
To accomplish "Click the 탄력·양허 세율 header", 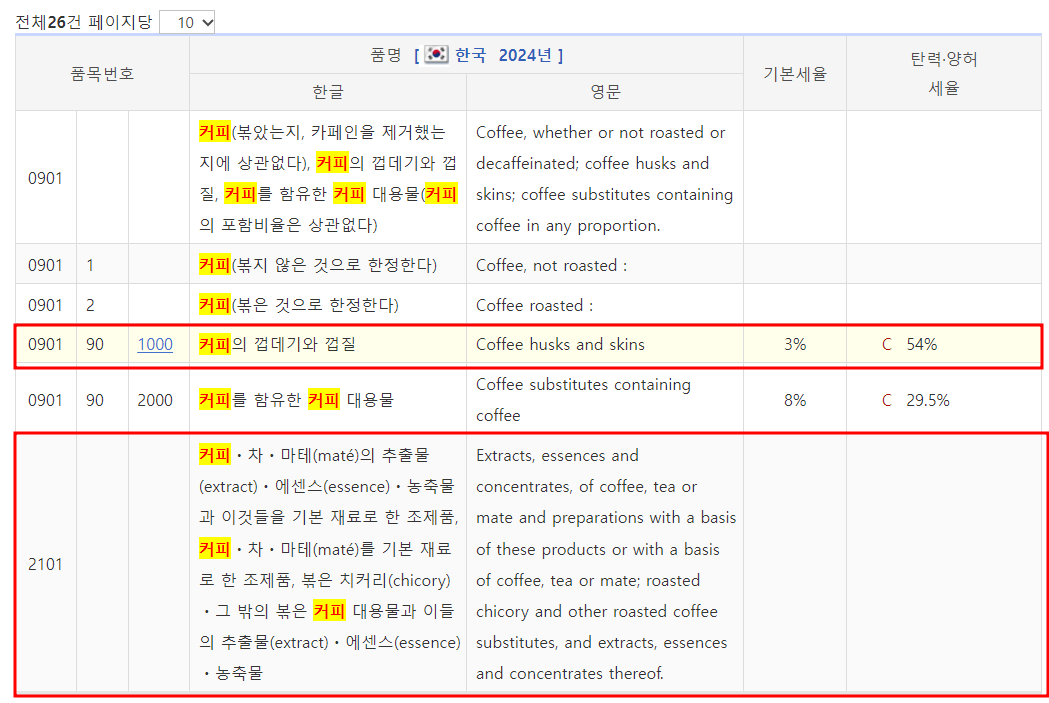I will click(946, 73).
